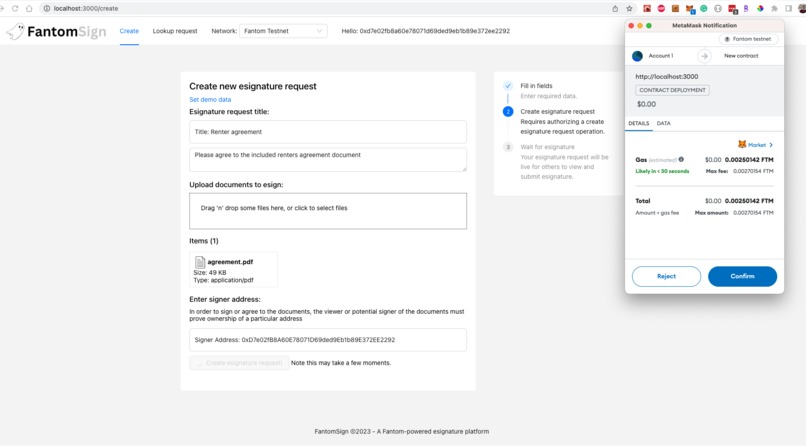806x446 pixels.
Task: Open the colorful pinwheel extension icon
Action: pyautogui.click(x=760, y=8)
